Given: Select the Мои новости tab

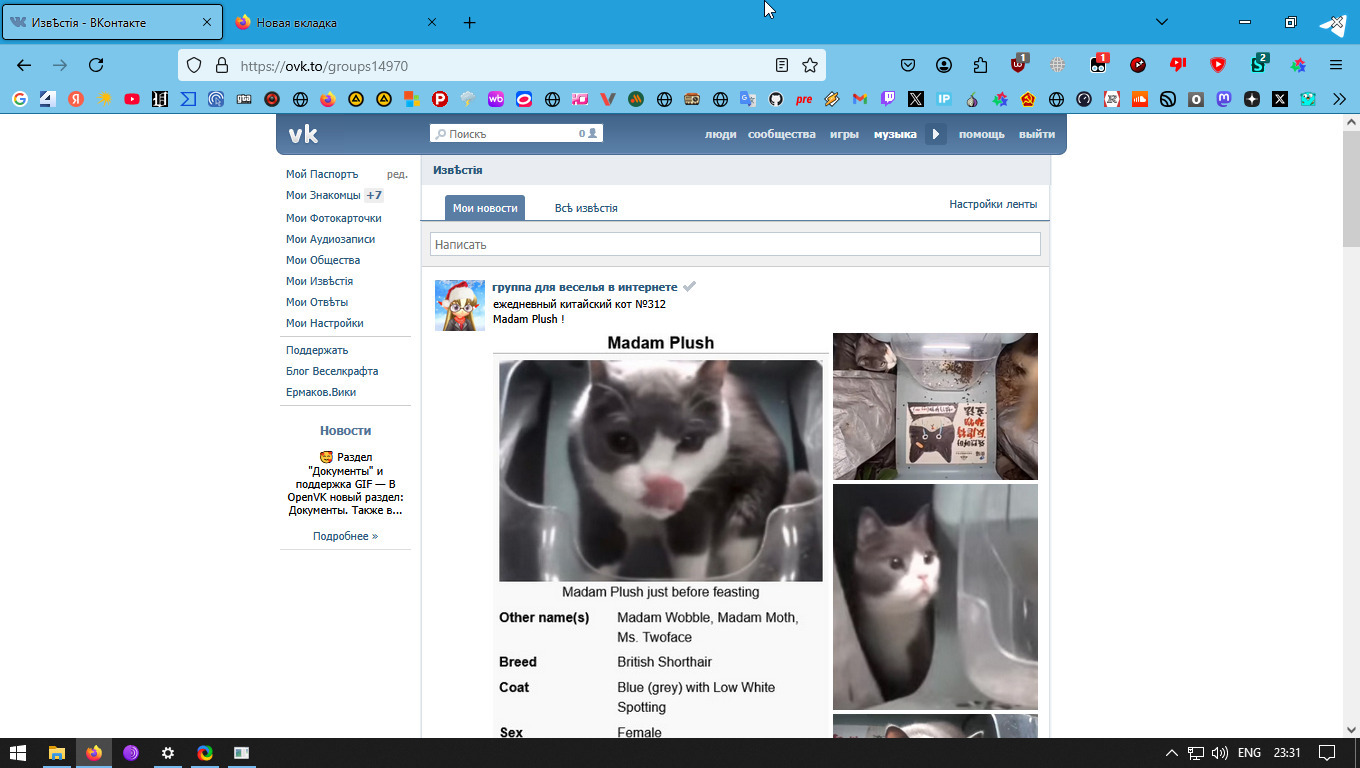Looking at the screenshot, I should (485, 208).
